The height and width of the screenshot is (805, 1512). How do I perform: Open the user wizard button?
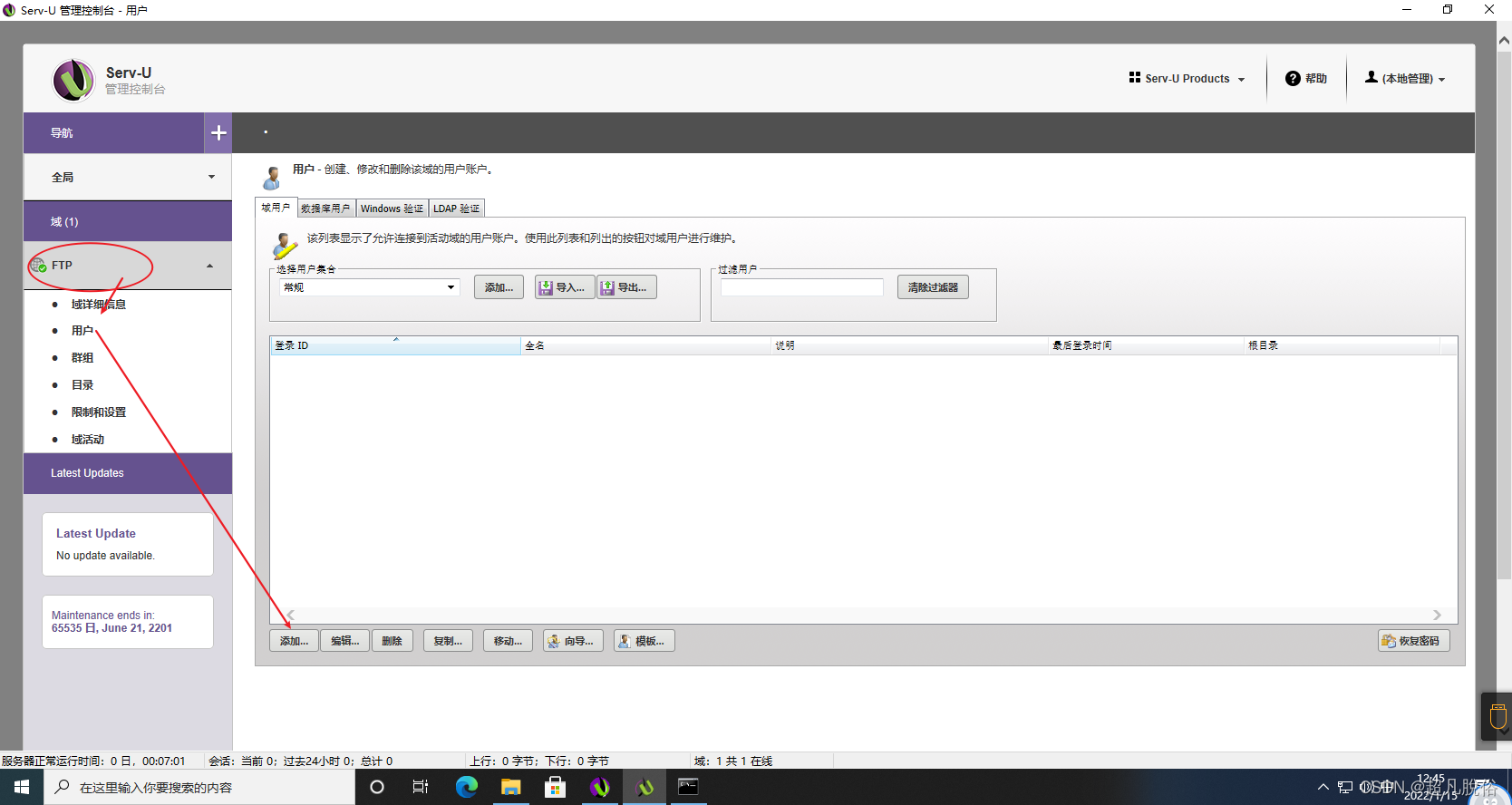click(573, 641)
